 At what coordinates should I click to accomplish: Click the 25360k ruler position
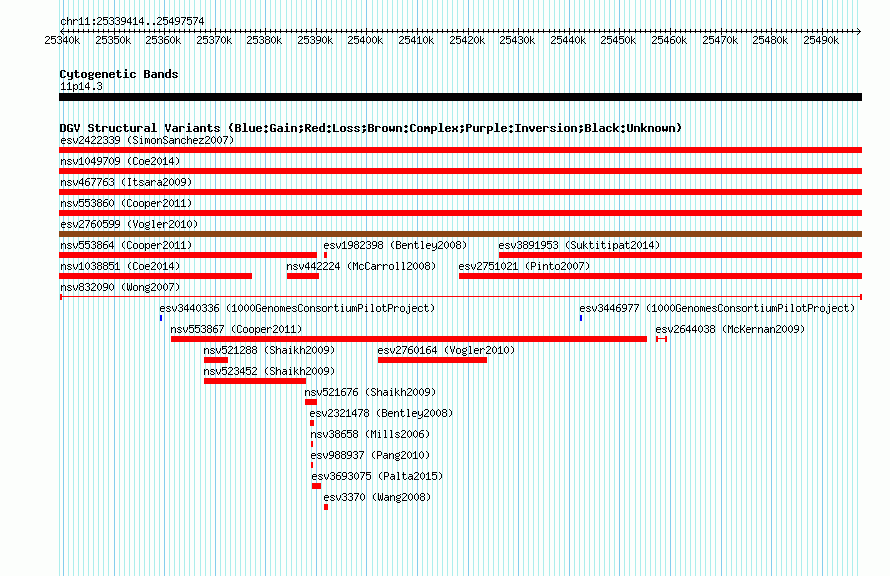pos(163,40)
